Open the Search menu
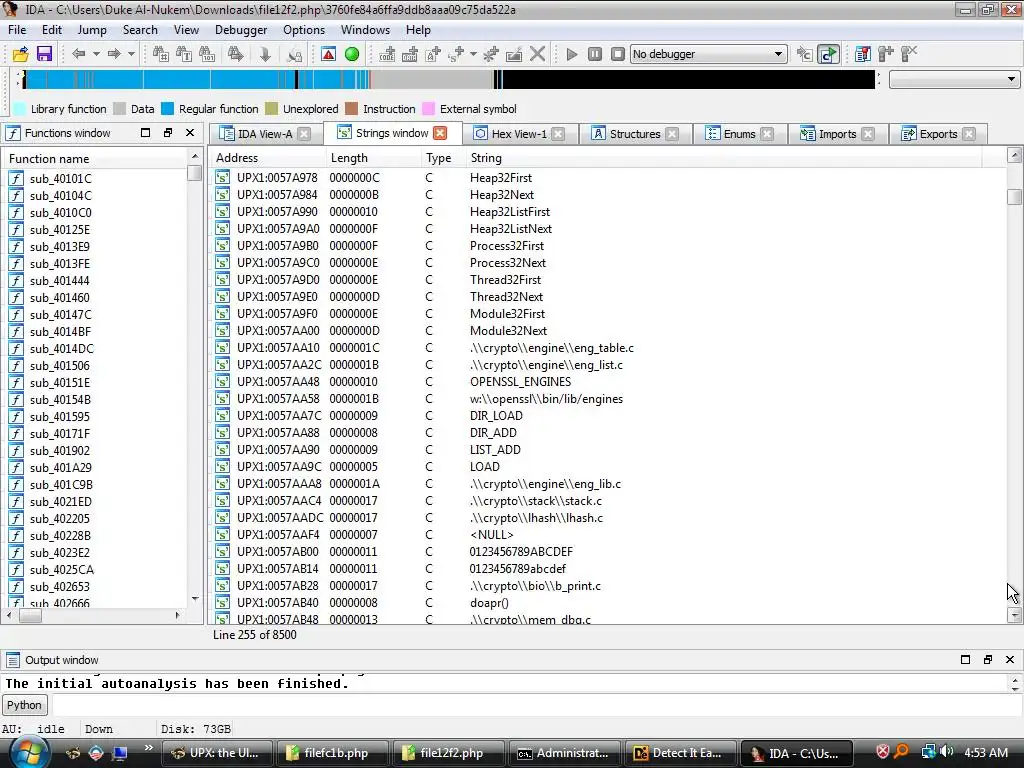Viewport: 1024px width, 768px height. (140, 30)
